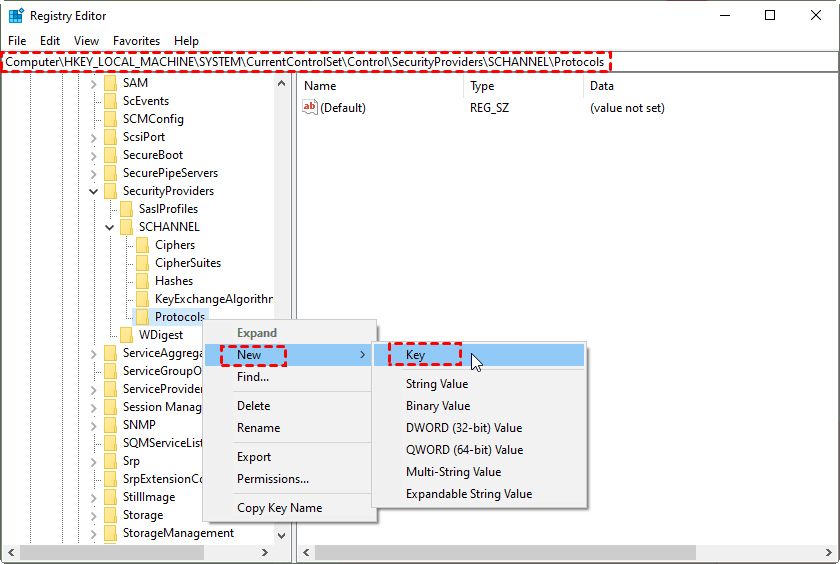Click the Registry Editor app icon in title bar
The image size is (840, 564).
pos(16,16)
